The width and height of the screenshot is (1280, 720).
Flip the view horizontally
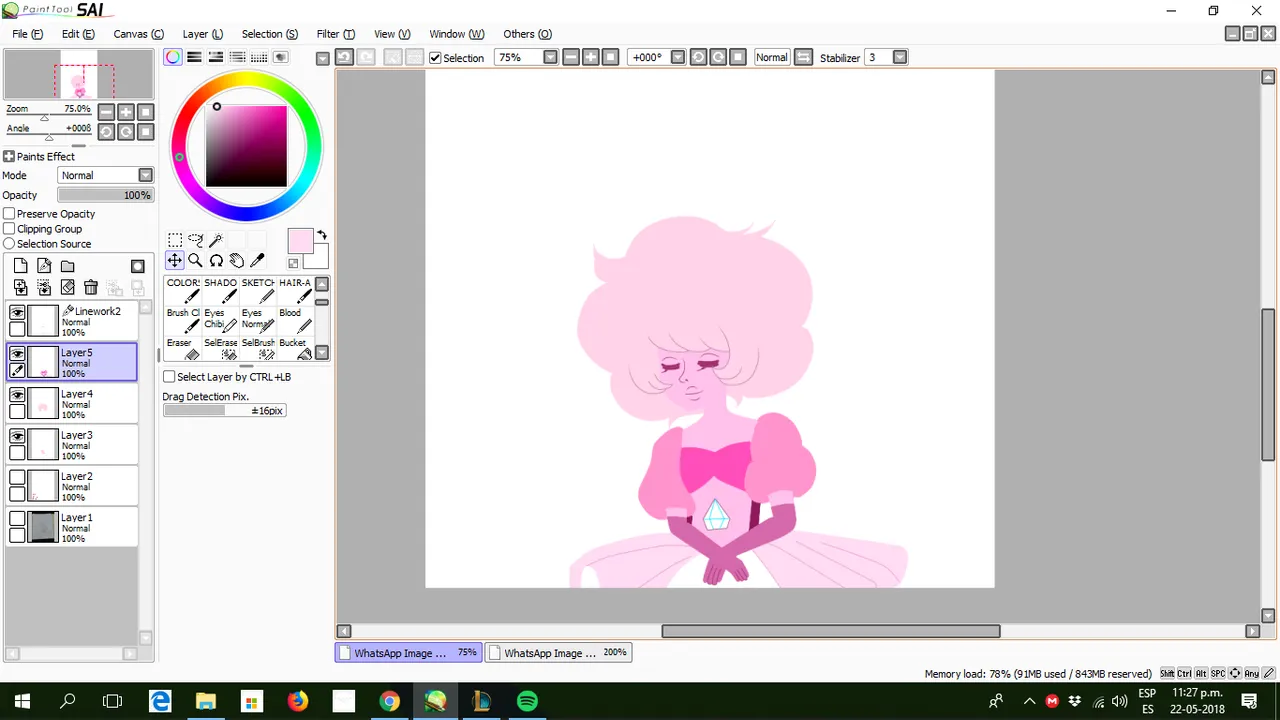point(803,57)
